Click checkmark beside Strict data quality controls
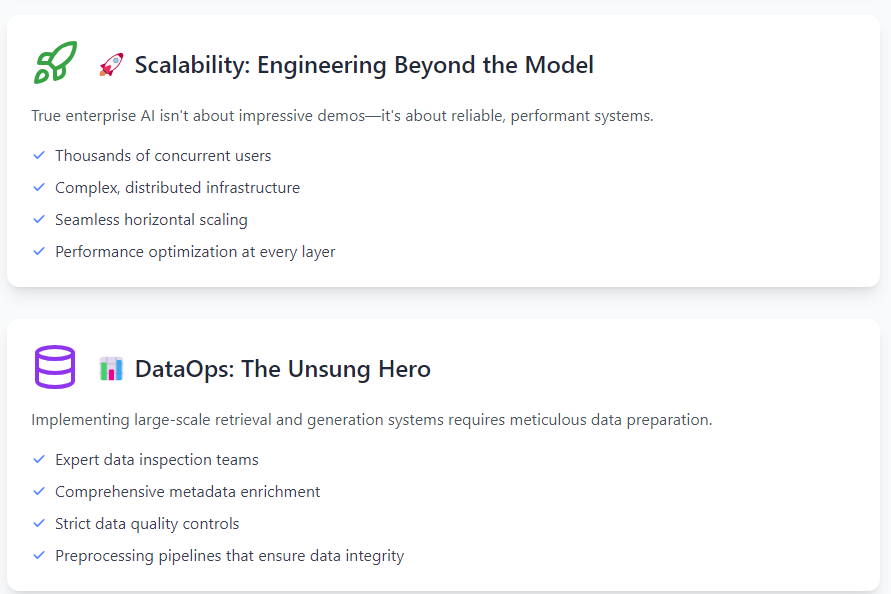Screen dimensions: 891x594 tap(39, 523)
